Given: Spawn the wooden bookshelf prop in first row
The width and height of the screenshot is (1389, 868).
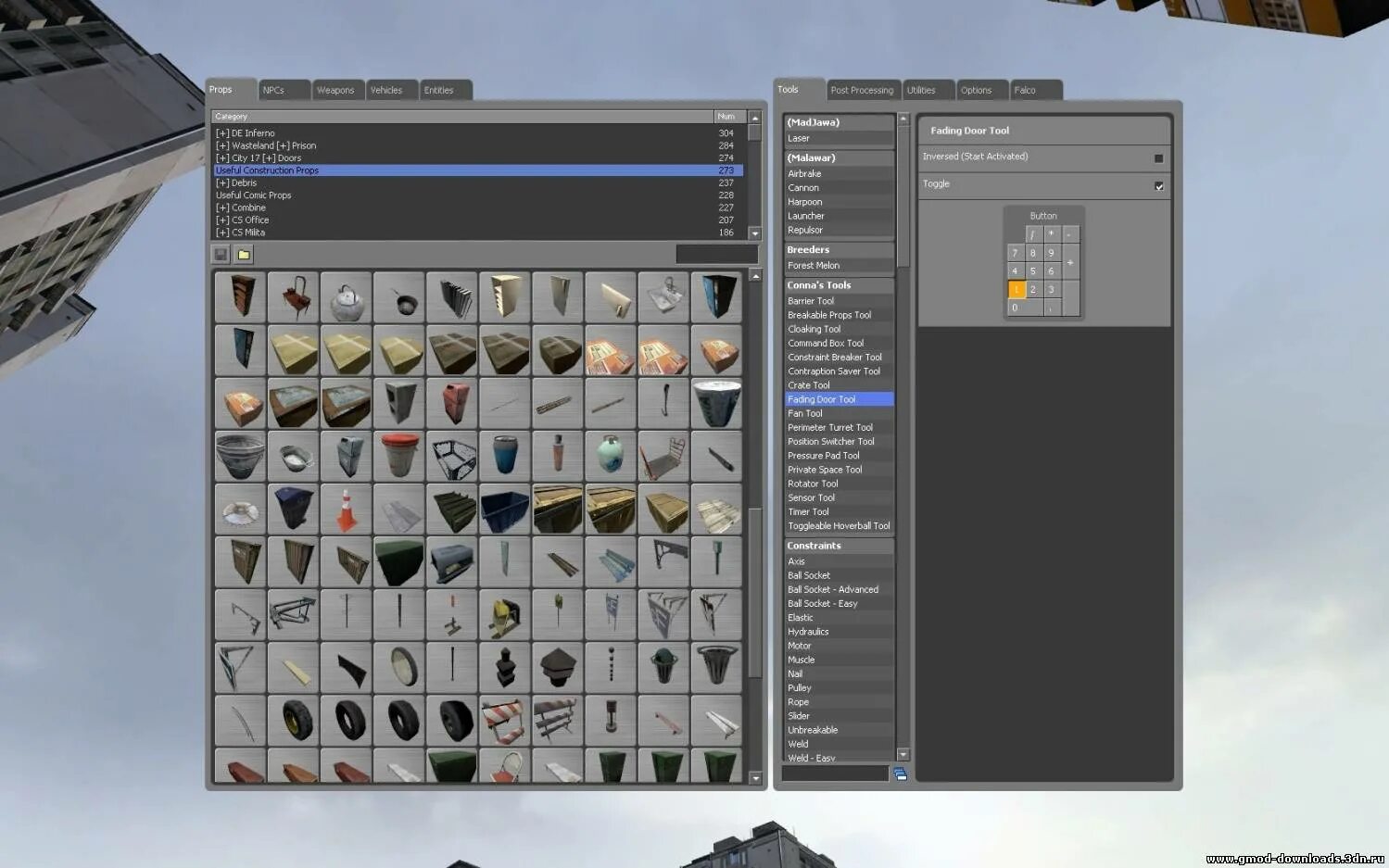Looking at the screenshot, I should pos(240,297).
